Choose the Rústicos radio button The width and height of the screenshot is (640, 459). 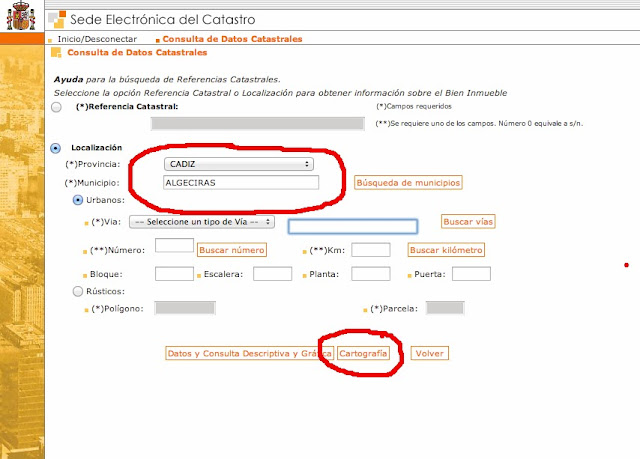(78, 291)
